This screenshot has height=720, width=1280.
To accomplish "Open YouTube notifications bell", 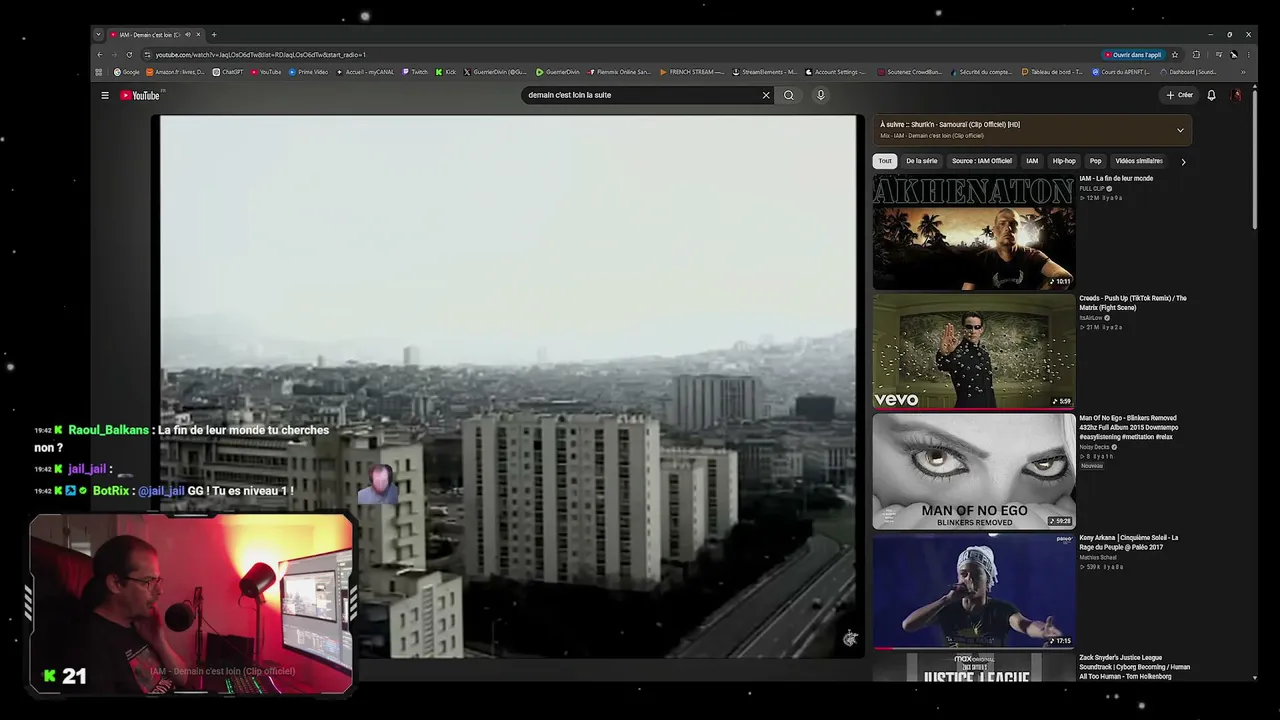I will pyautogui.click(x=1211, y=95).
